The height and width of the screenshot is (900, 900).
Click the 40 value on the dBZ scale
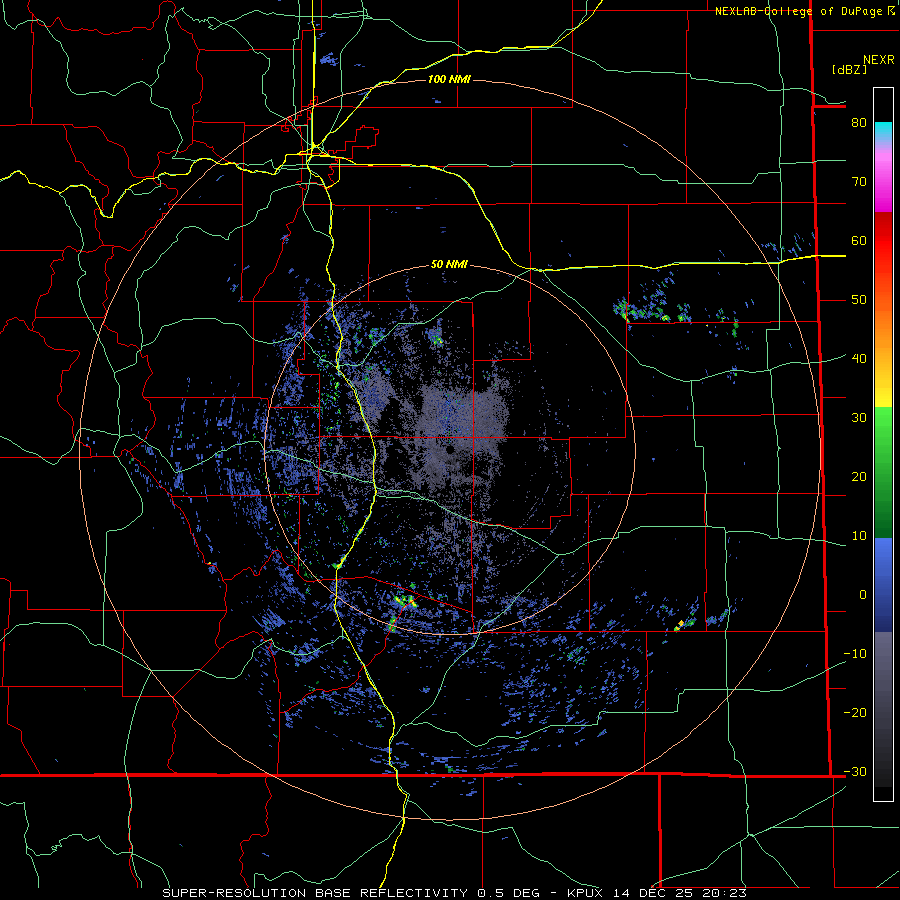(859, 358)
